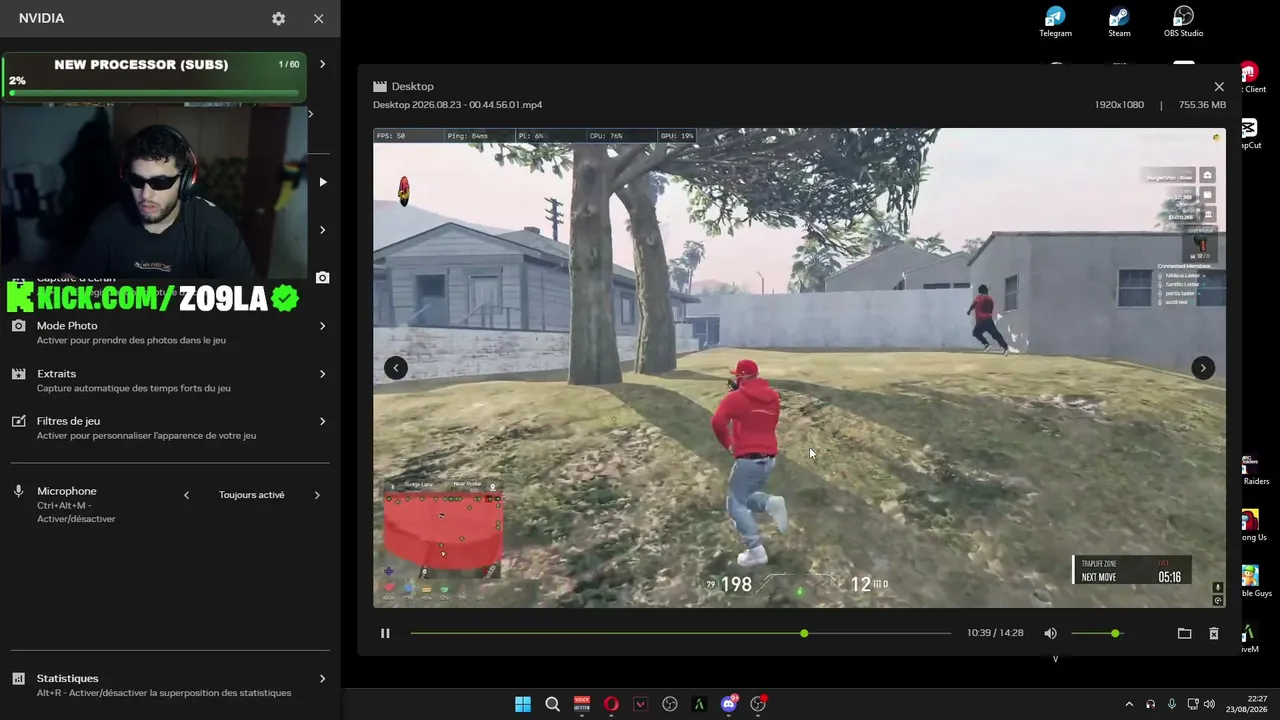Close the NVIDIA overlay panel
Screen dimensions: 1280x720
coord(318,18)
